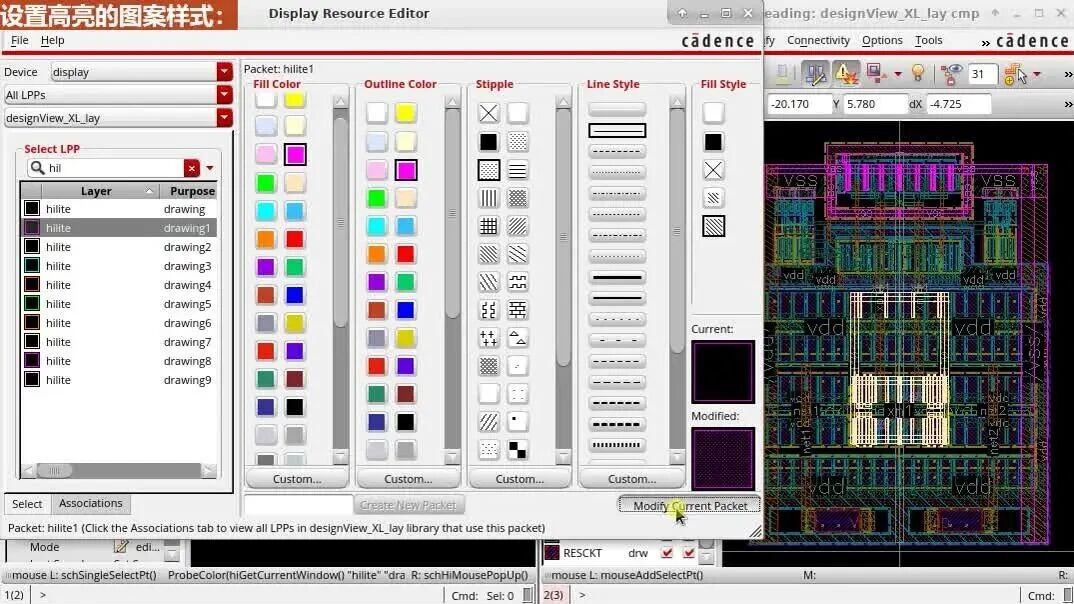The height and width of the screenshot is (604, 1074).
Task: Select the X fill style
Action: pyautogui.click(x=713, y=170)
